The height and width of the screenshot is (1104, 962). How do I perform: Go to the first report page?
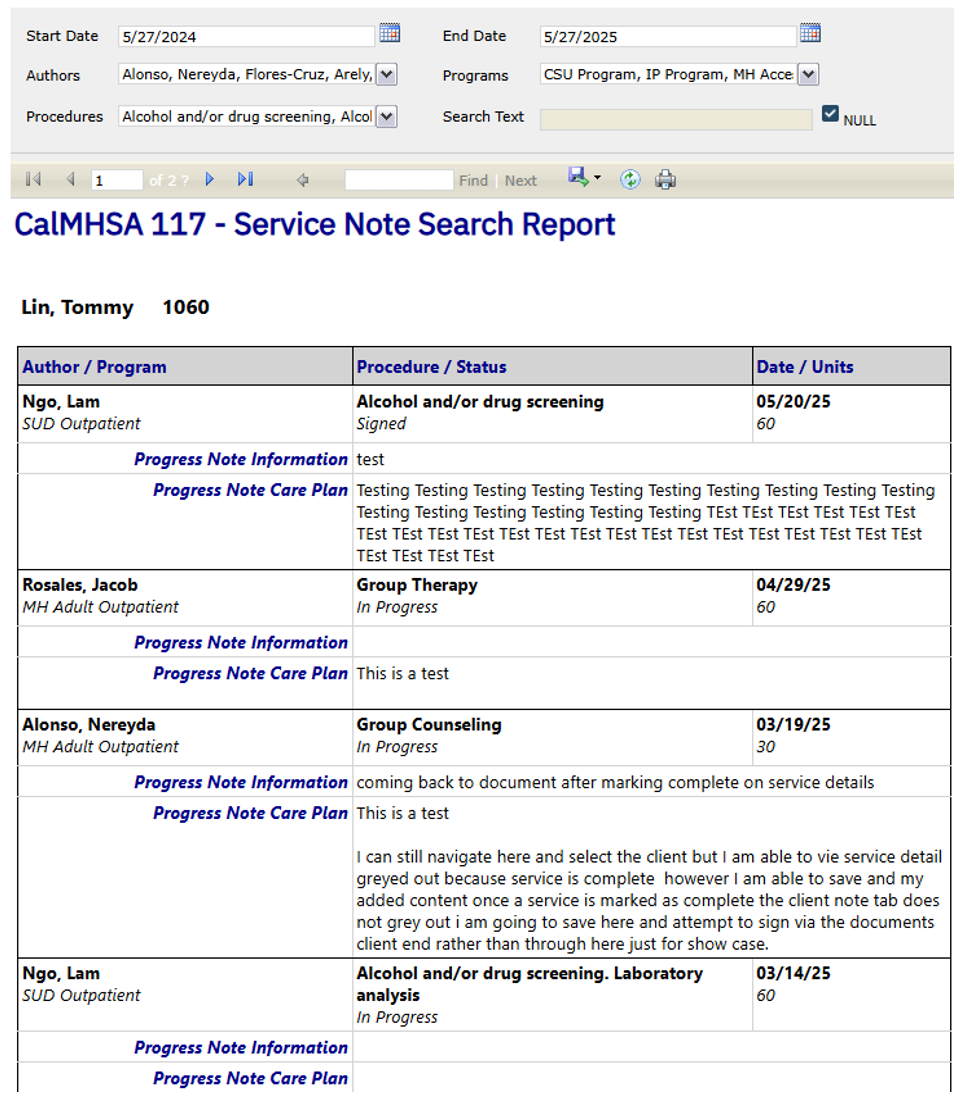pyautogui.click(x=33, y=180)
